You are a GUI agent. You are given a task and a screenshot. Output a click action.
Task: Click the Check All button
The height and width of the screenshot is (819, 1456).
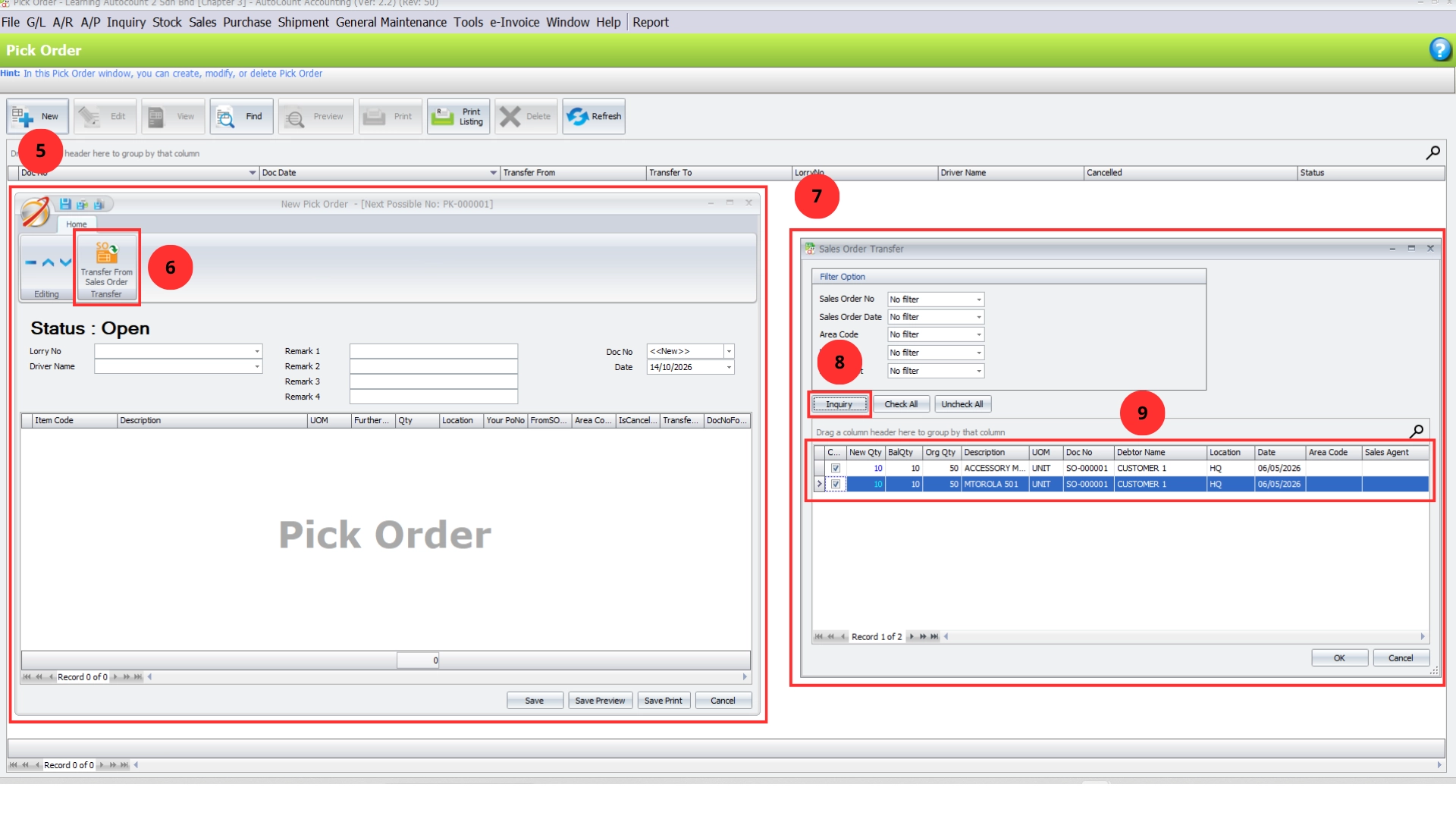pos(901,404)
